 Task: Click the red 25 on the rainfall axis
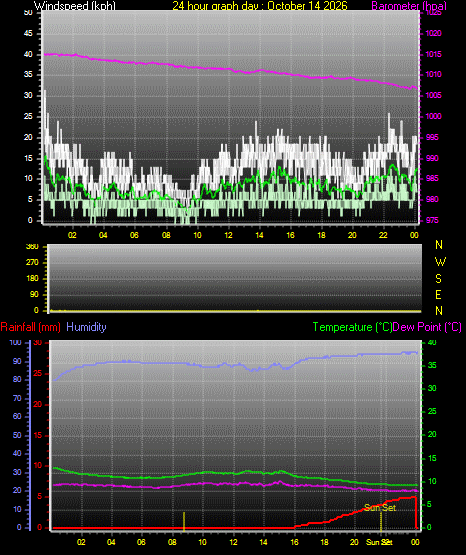pyautogui.click(x=38, y=373)
